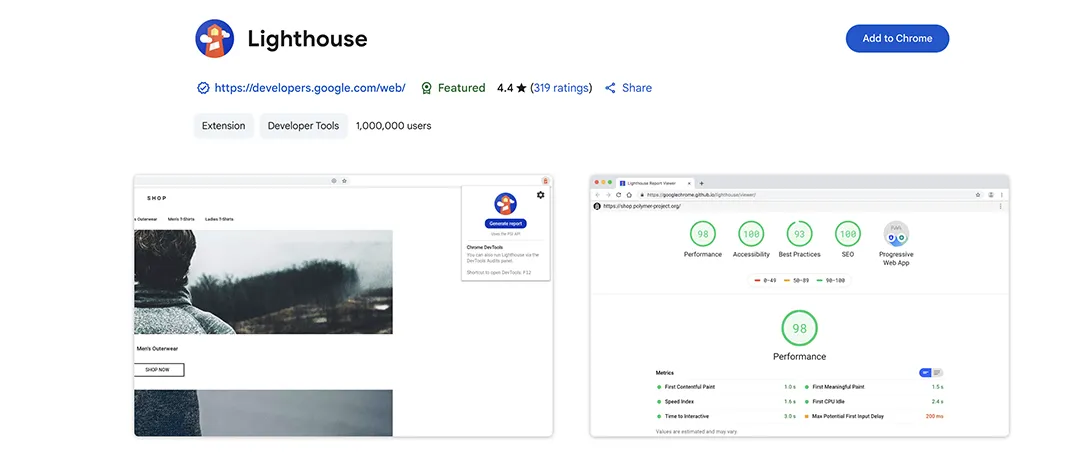Click the Best Practices score 93 gauge
The width and height of the screenshot is (1080, 455).
tap(799, 234)
